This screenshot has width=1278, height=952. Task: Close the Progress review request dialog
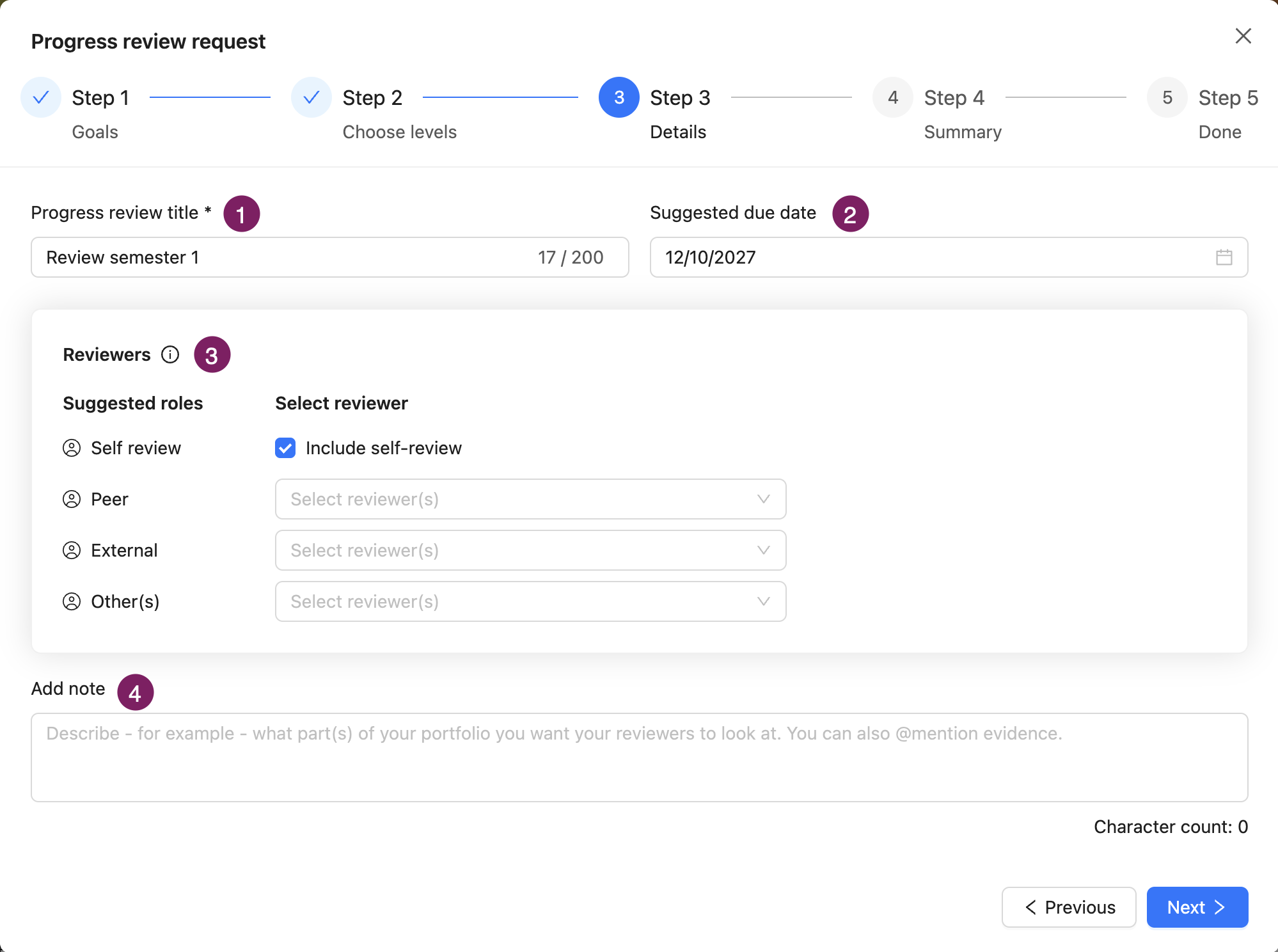pos(1243,36)
